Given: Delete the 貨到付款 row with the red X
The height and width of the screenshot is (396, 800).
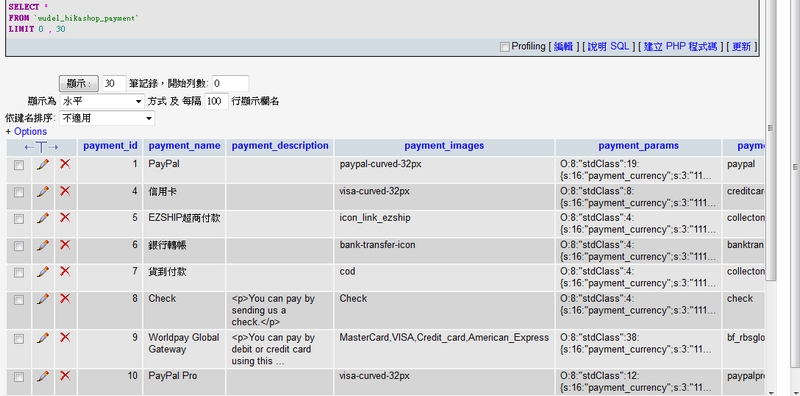Looking at the screenshot, I should coord(65,271).
